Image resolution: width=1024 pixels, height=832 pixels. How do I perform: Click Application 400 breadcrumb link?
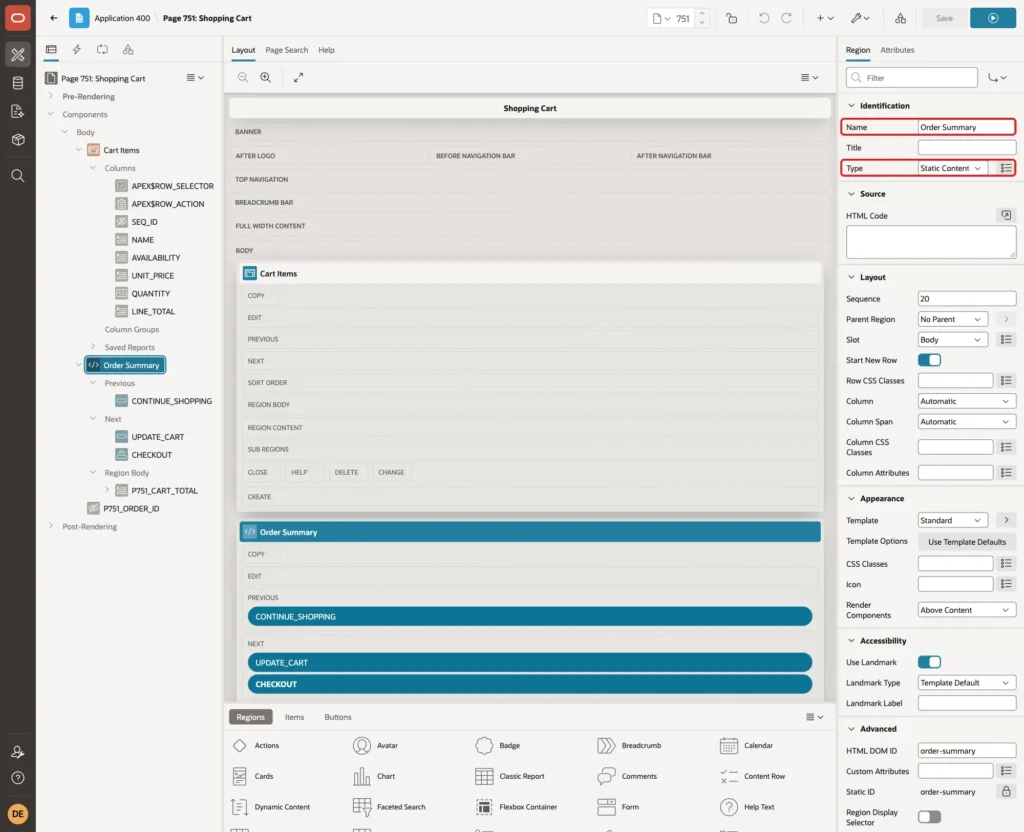point(122,18)
